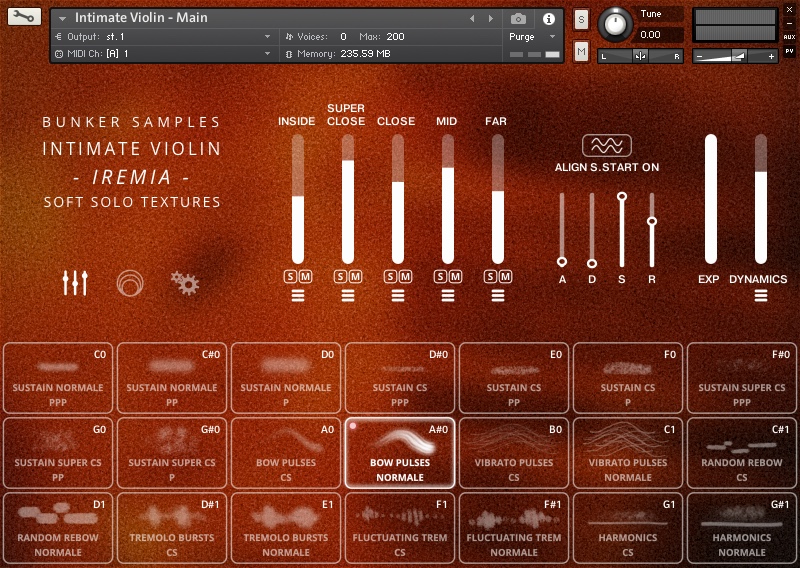Screen dimensions: 800x568
Task: Open the CLOSE mic hamburger menu
Action: 398,295
